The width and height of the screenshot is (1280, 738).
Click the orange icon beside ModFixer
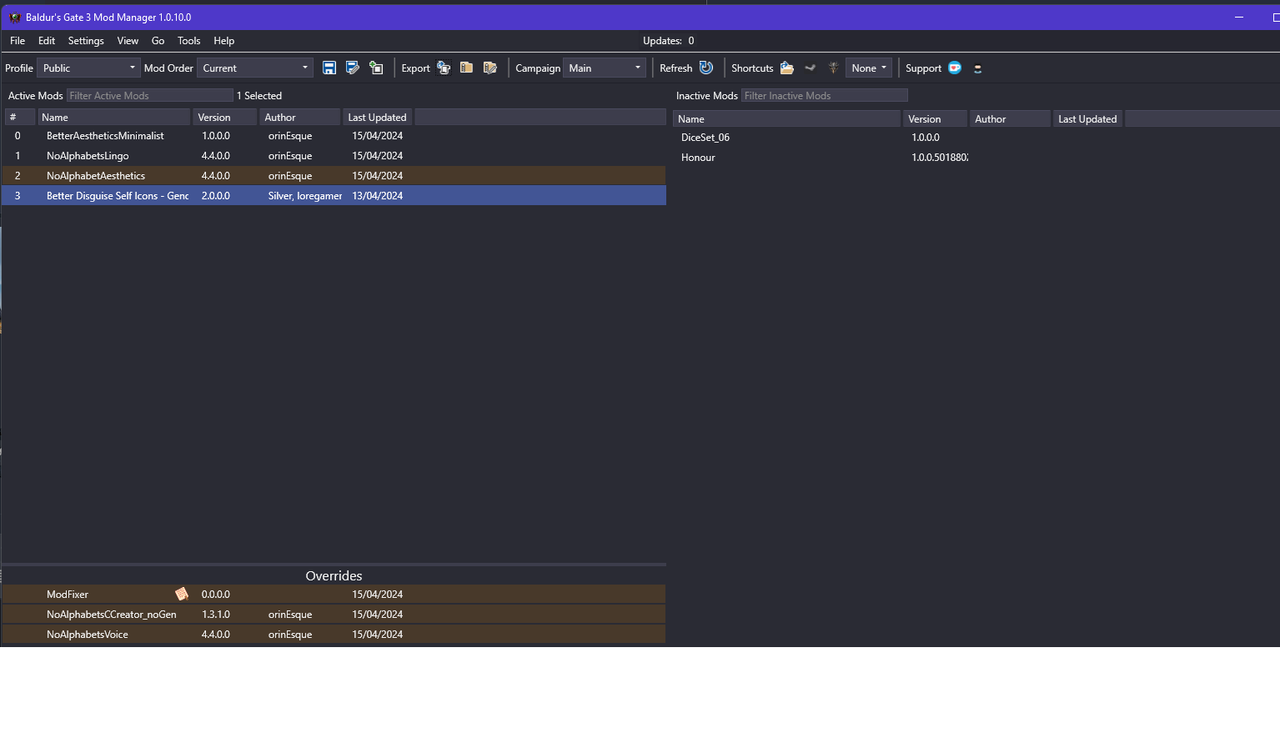coord(181,594)
